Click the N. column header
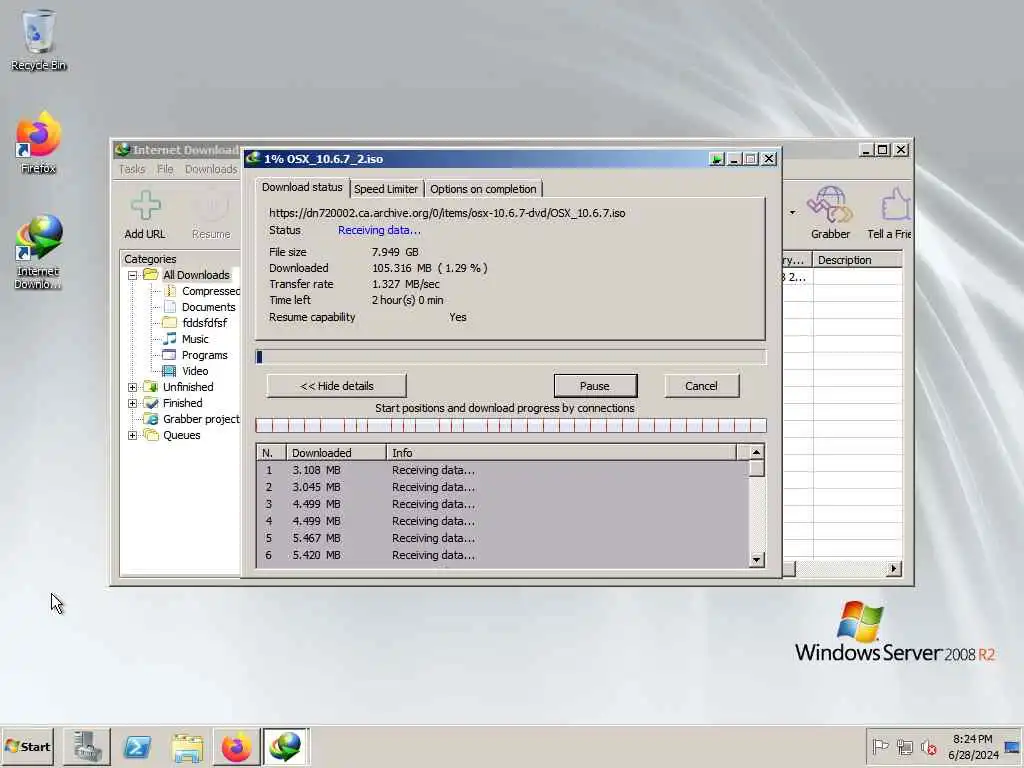The width and height of the screenshot is (1024, 768). 272,453
